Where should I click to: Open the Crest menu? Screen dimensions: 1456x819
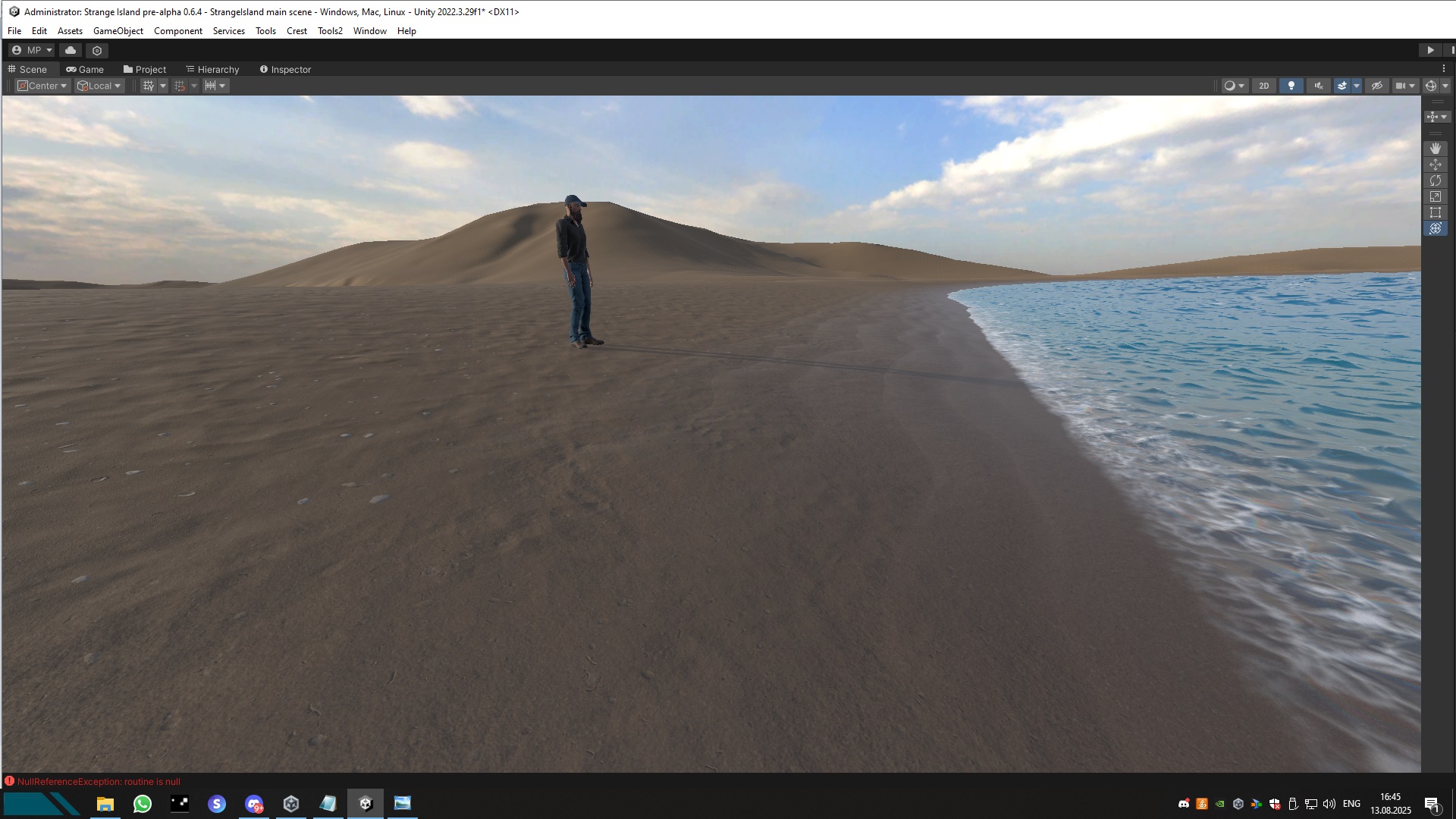pyautogui.click(x=297, y=31)
